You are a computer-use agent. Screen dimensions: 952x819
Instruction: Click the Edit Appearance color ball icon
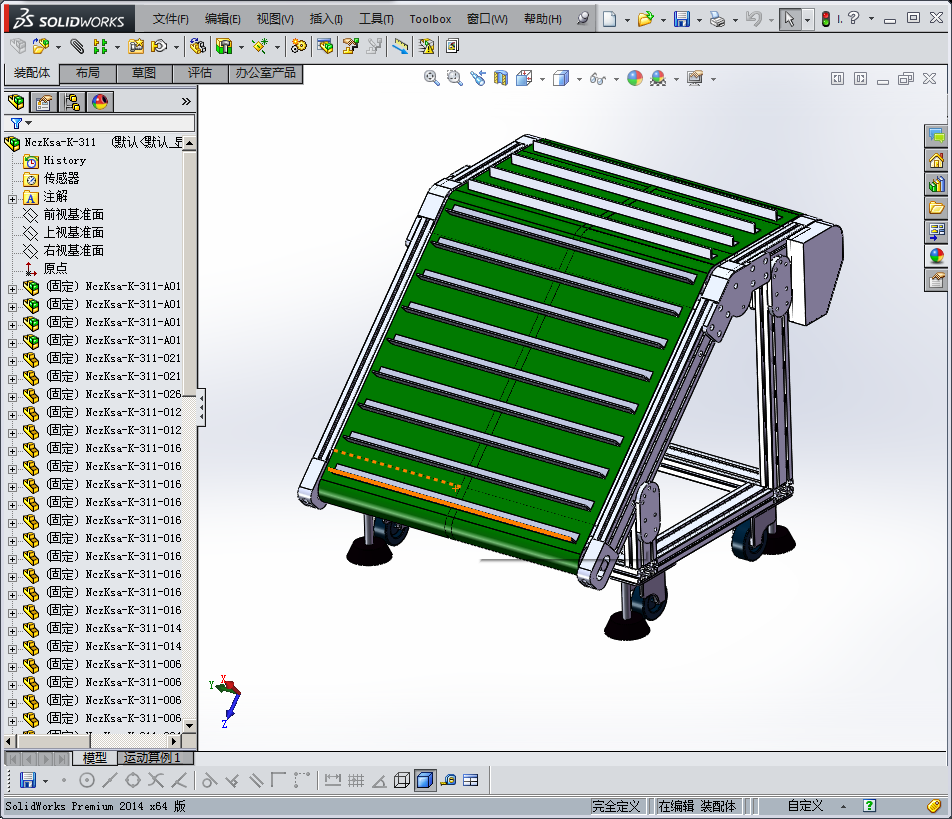635,78
